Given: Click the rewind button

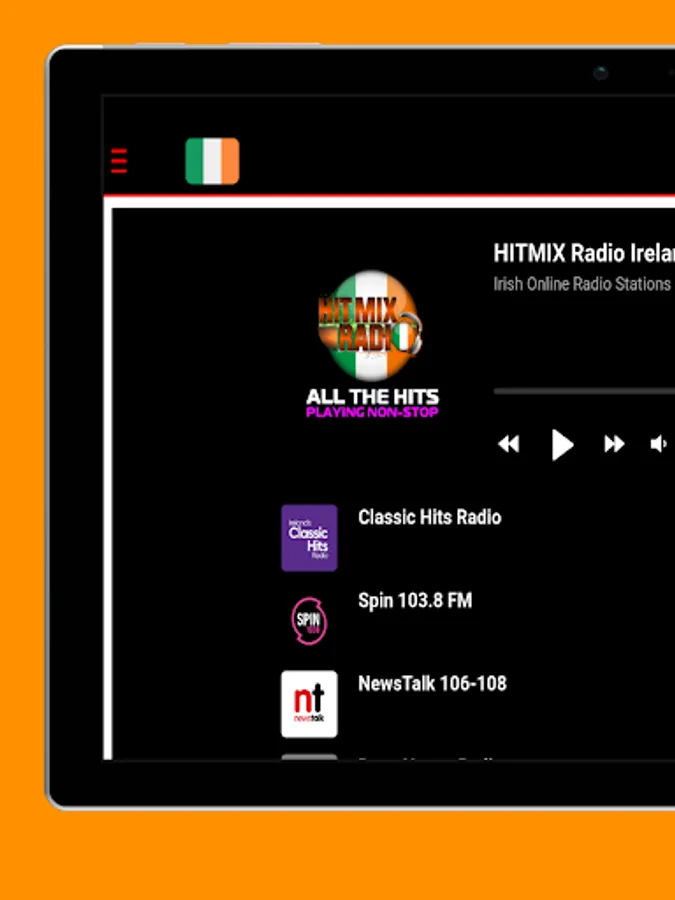Looking at the screenshot, I should pyautogui.click(x=509, y=444).
